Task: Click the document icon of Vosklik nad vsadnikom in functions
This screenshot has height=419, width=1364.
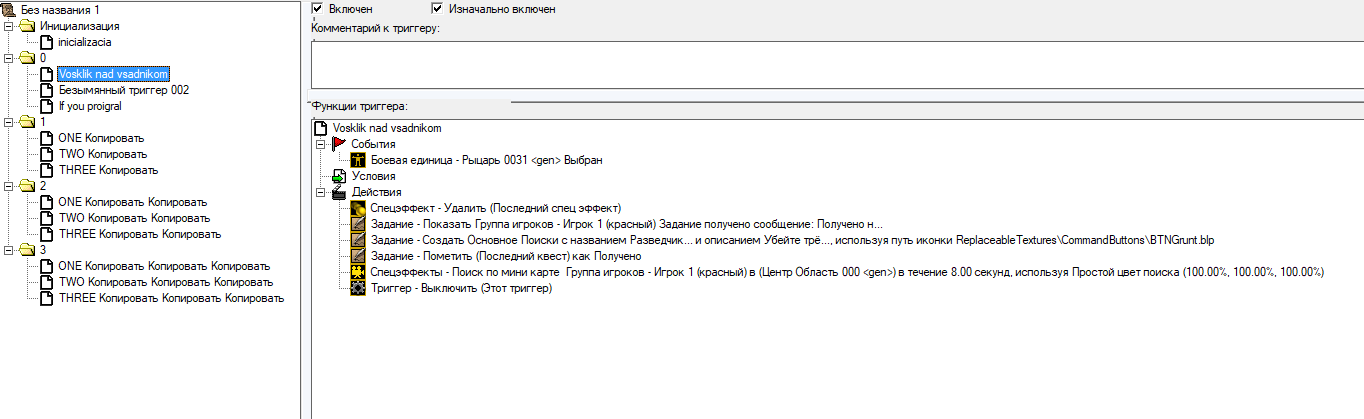Action: [x=321, y=128]
